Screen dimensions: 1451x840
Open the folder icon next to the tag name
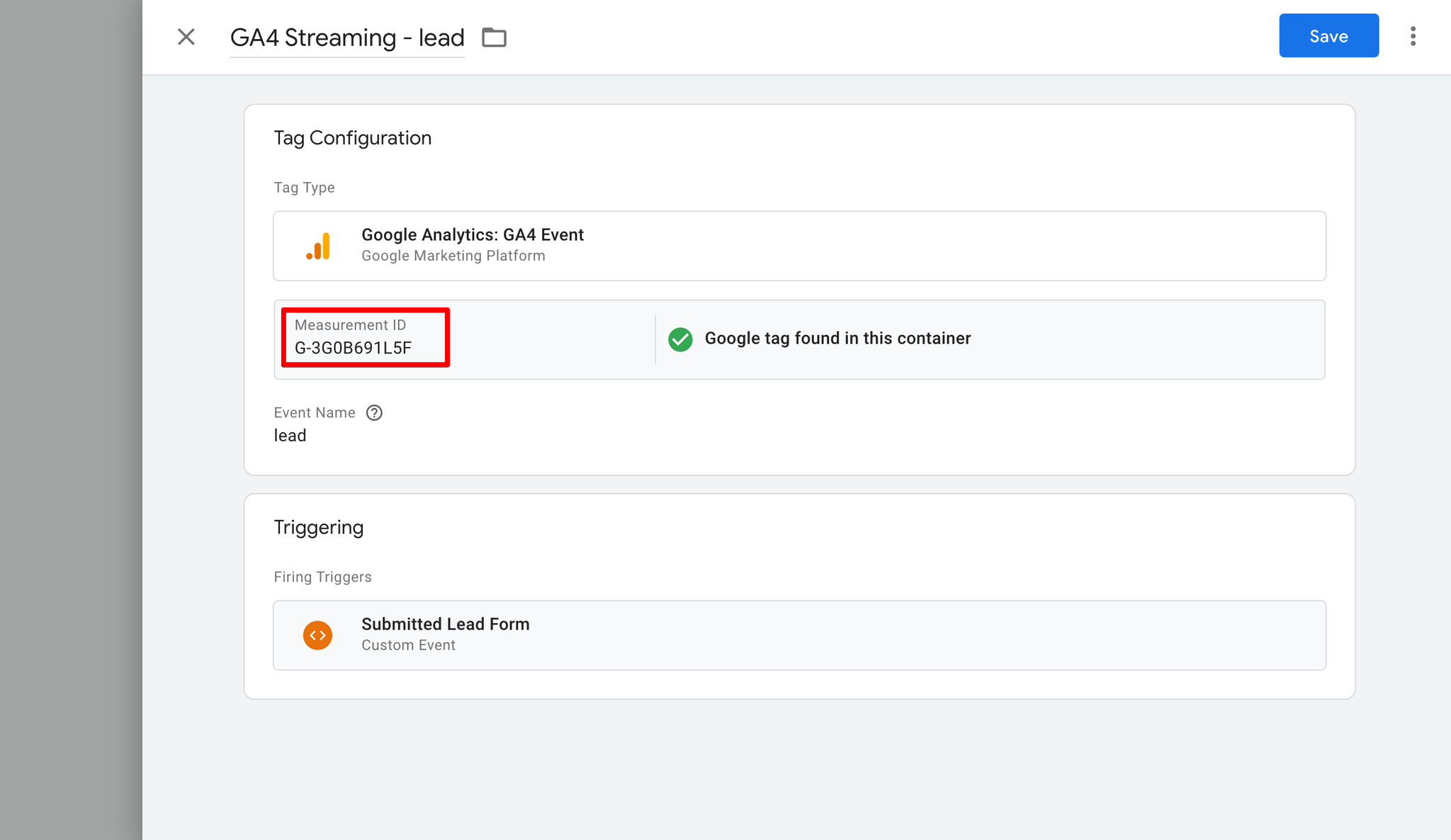(494, 38)
